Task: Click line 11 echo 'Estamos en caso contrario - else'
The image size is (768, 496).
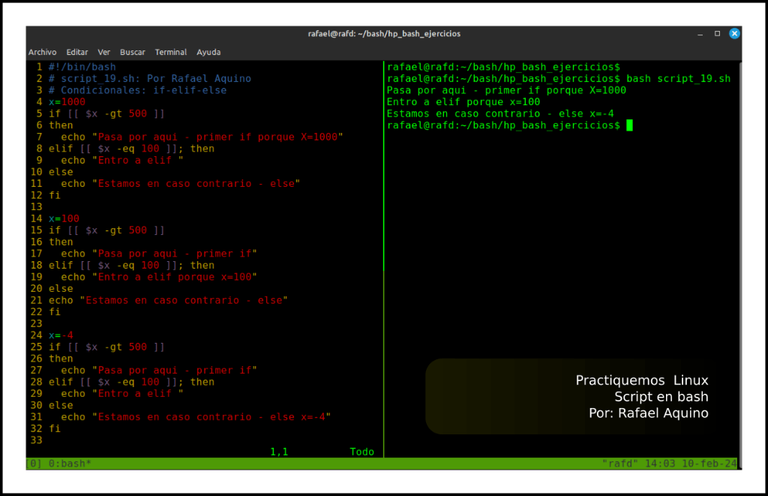Action: click(x=180, y=183)
